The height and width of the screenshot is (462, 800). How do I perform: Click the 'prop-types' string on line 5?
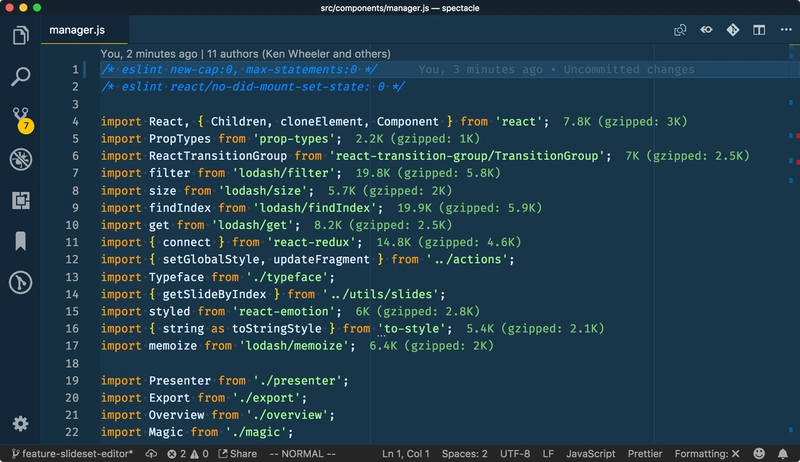click(294, 139)
